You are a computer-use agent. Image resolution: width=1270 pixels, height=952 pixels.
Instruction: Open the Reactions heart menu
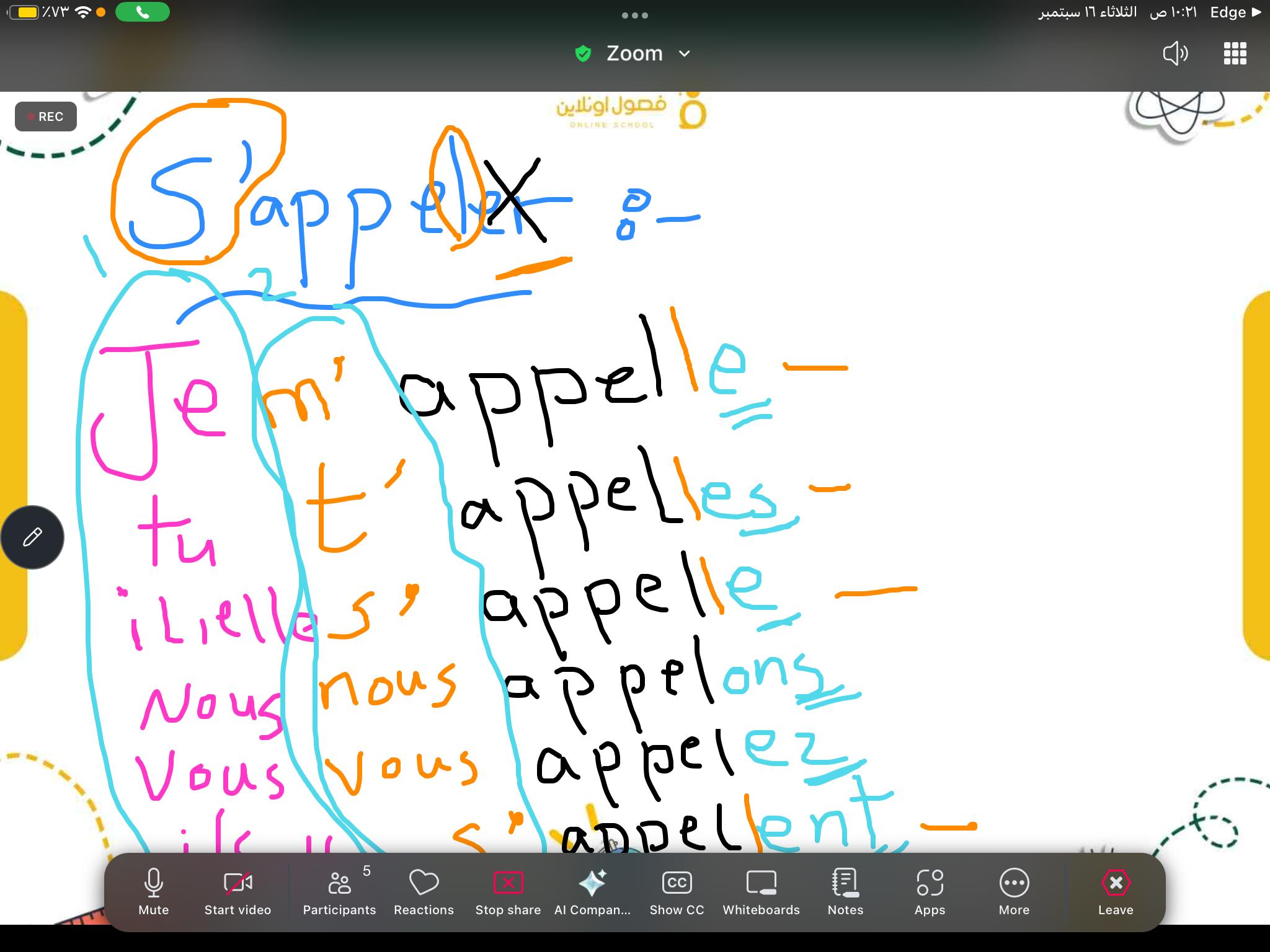point(424,891)
